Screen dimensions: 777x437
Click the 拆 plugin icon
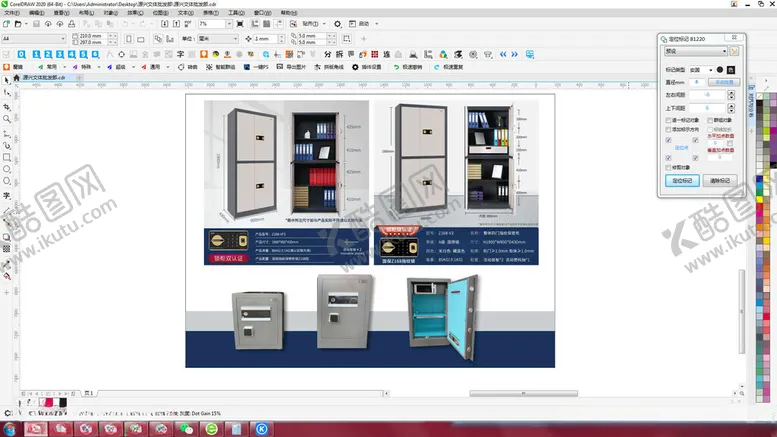point(339,55)
